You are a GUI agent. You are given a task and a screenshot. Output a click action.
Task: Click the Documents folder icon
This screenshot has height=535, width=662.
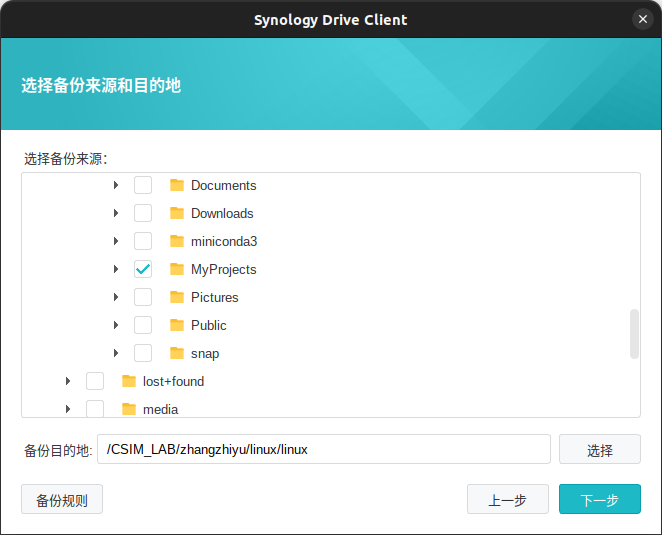(x=177, y=185)
